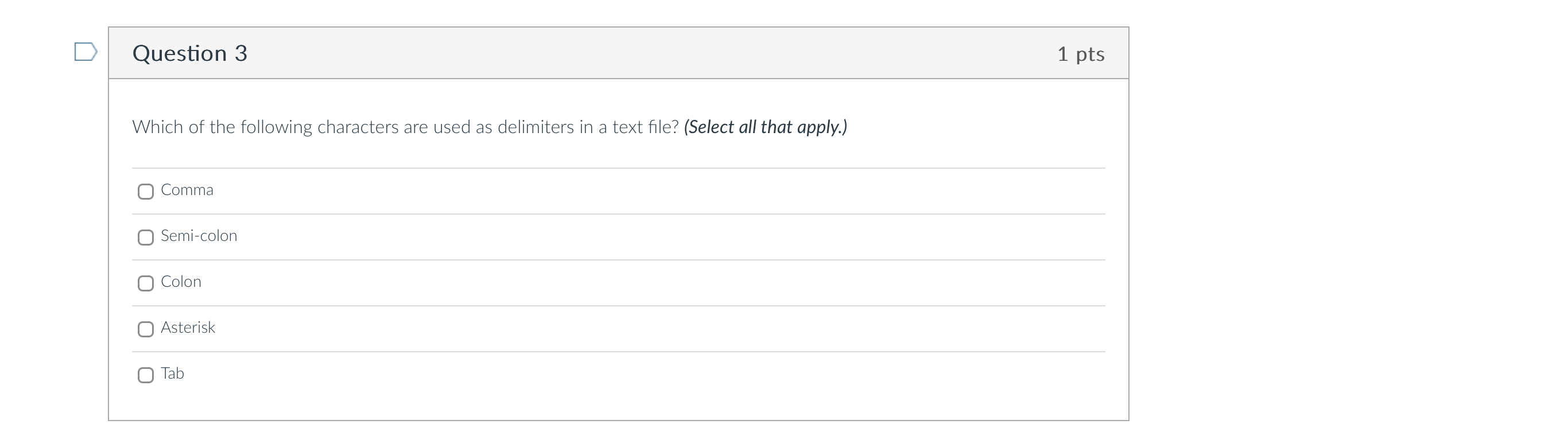This screenshot has width=1568, height=428.
Task: Tick the Semi-colon checkbox
Action: point(145,238)
